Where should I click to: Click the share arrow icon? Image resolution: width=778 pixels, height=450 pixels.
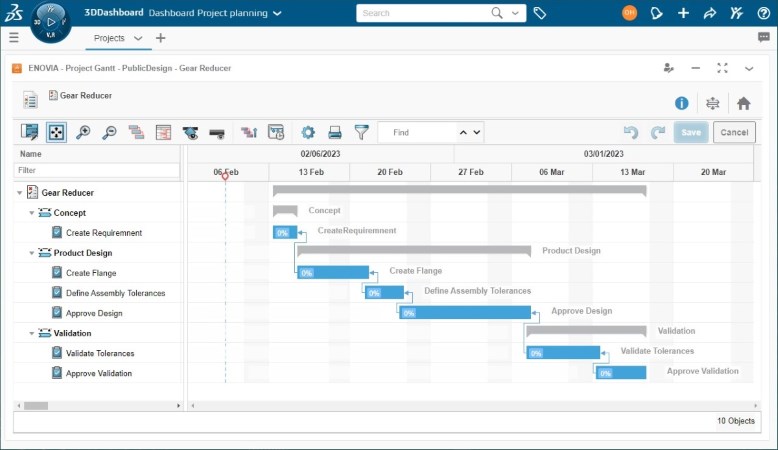[x=710, y=13]
